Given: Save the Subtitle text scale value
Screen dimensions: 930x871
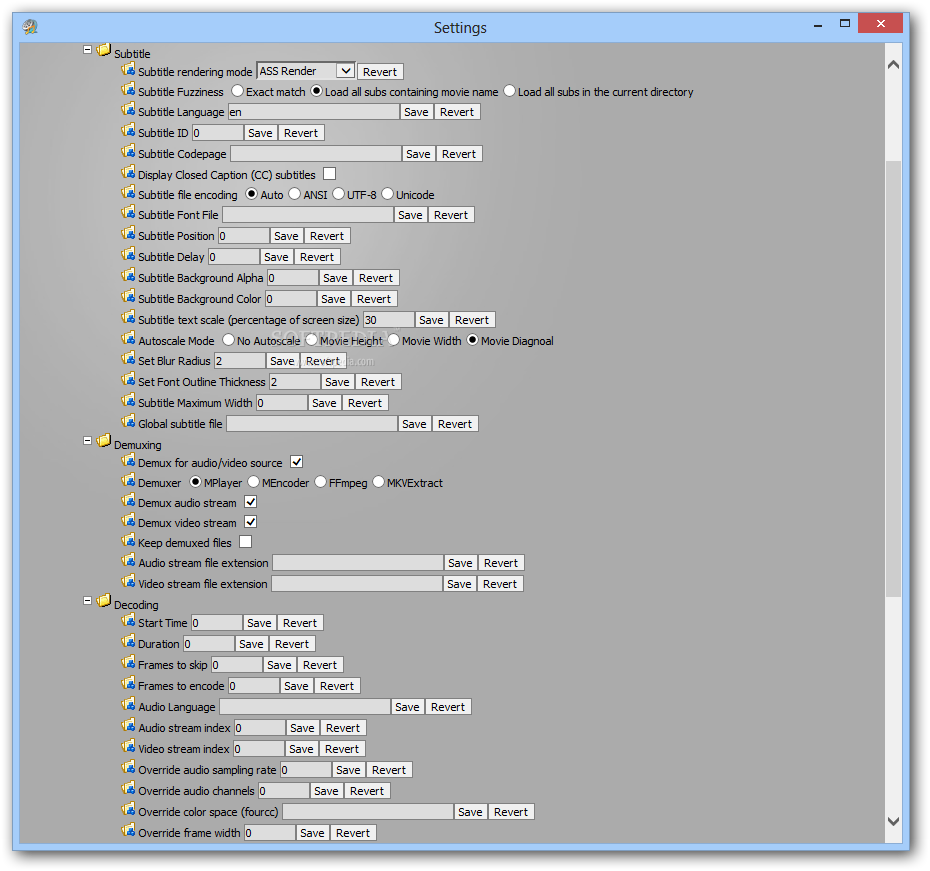Looking at the screenshot, I should [x=431, y=320].
